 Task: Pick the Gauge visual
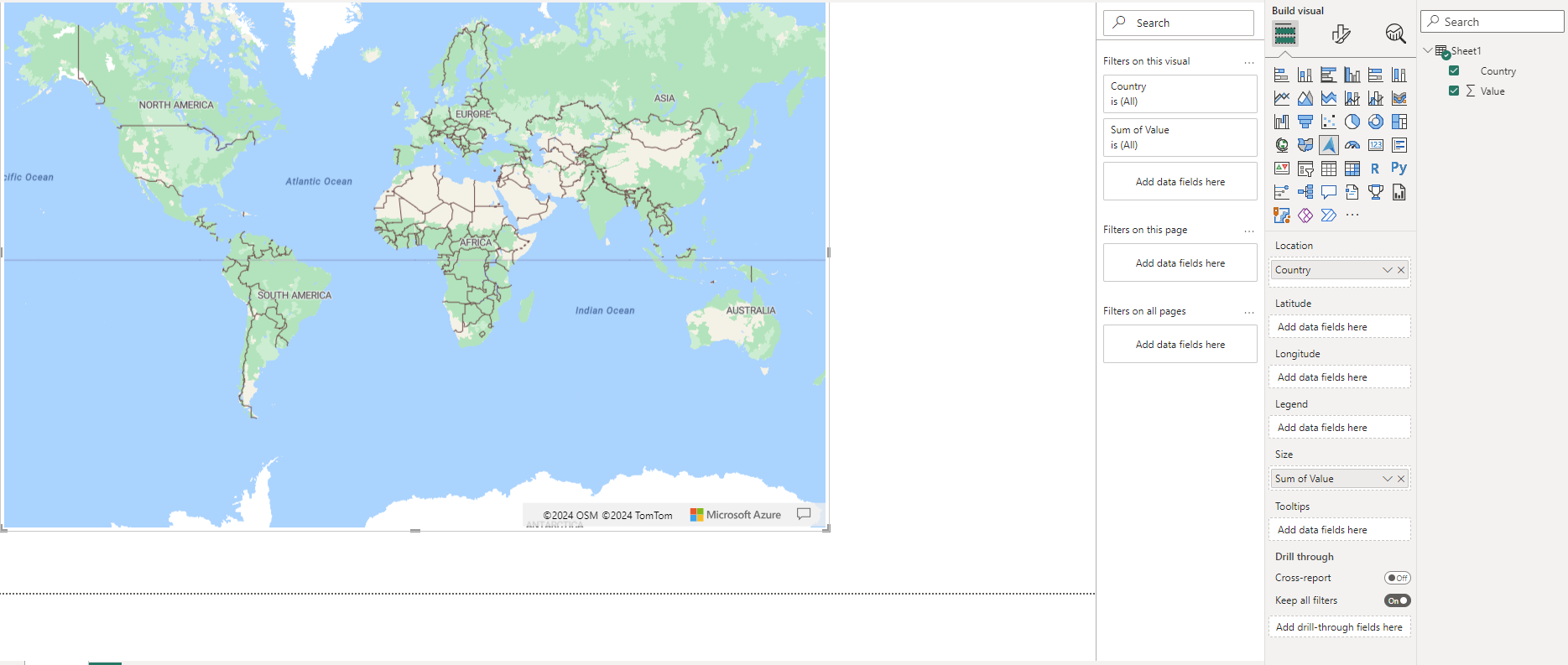1352,145
